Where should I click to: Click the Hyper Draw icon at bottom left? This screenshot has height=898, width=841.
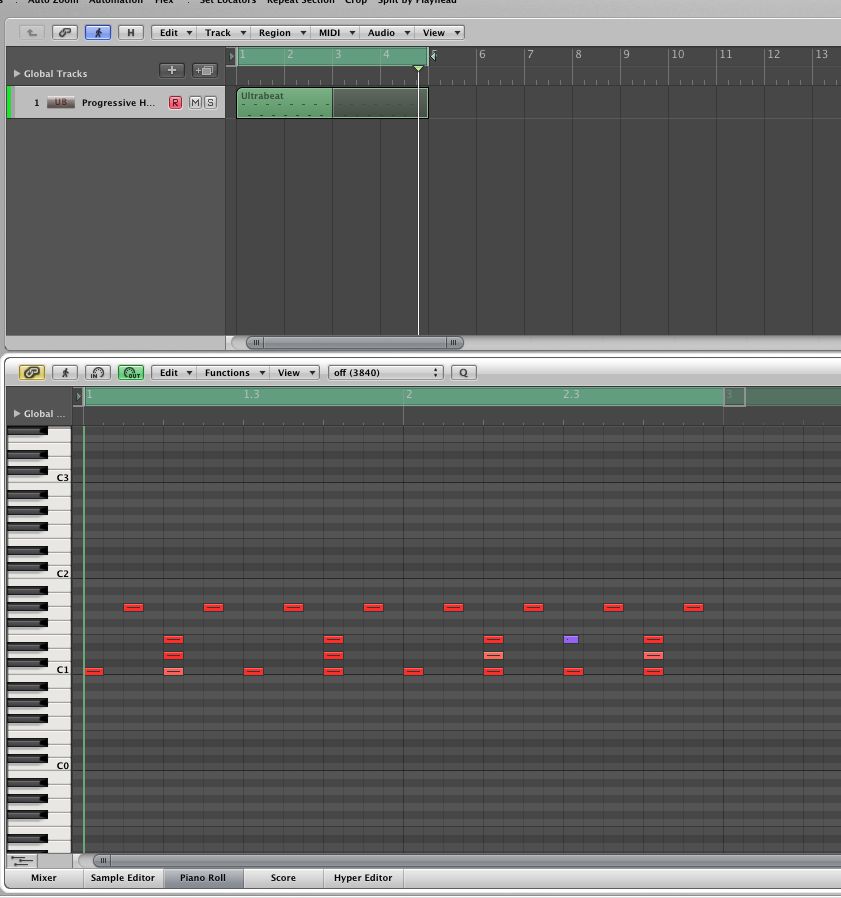pos(22,861)
